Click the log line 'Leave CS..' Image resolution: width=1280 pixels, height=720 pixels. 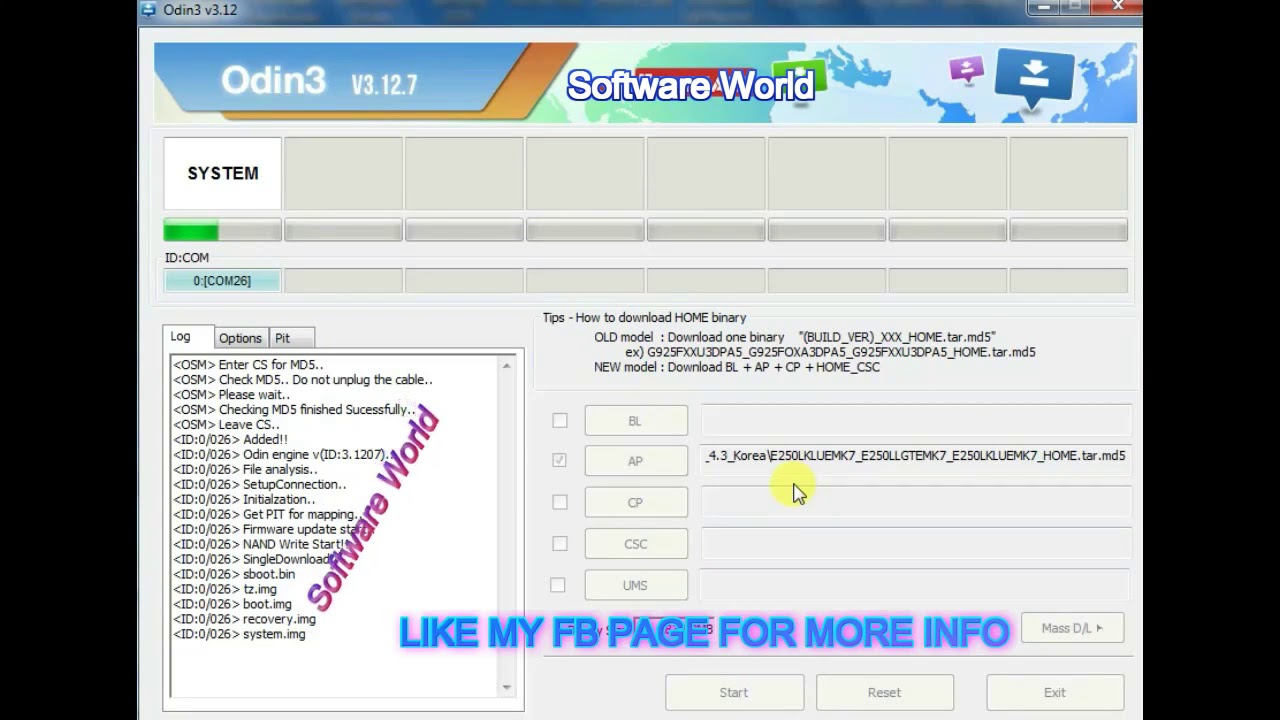(226, 424)
